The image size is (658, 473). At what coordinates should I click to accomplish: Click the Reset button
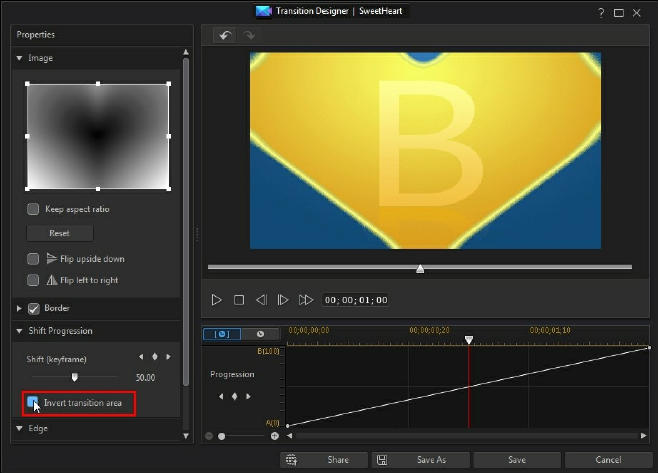coord(59,233)
